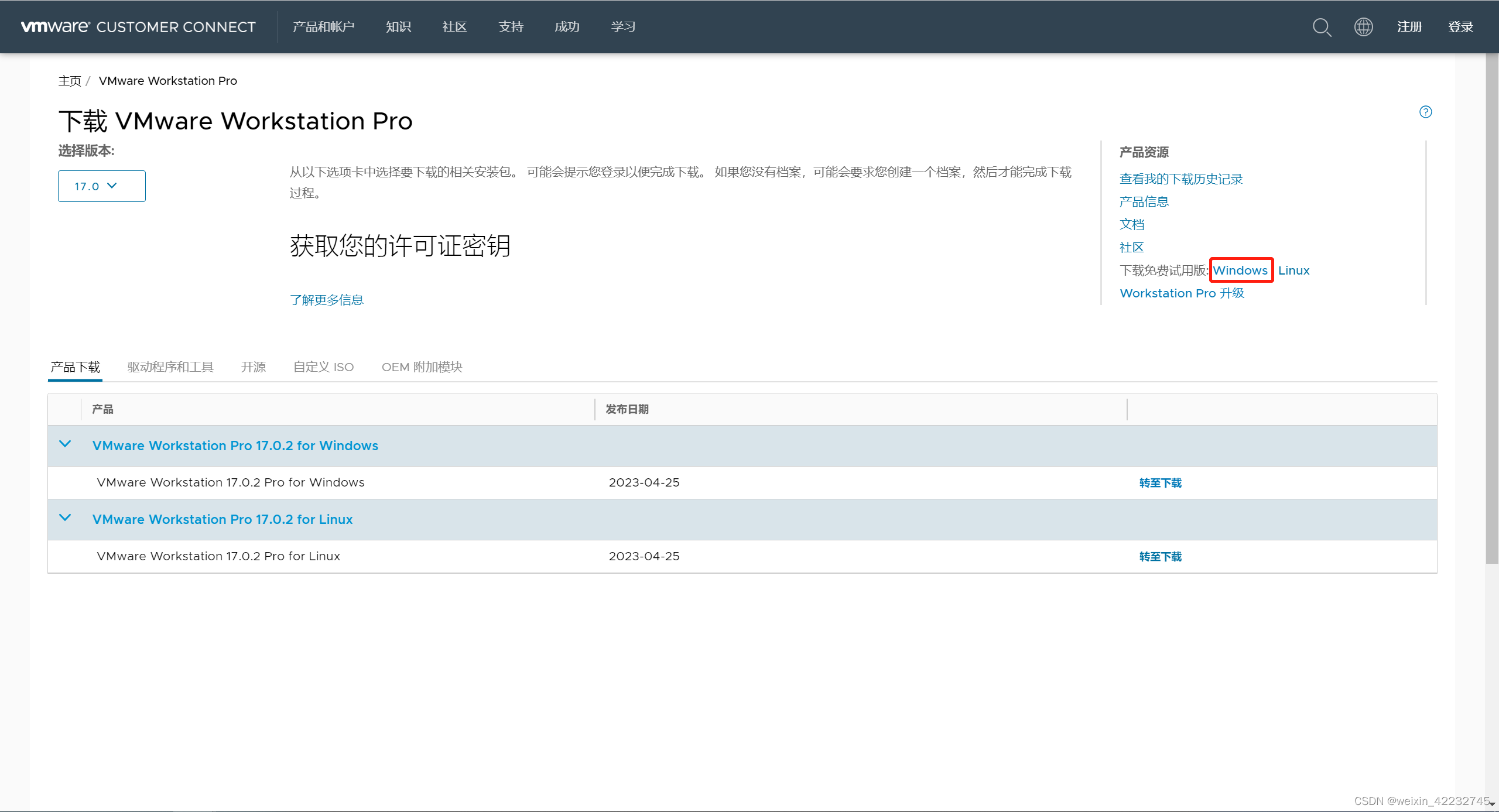The height and width of the screenshot is (812, 1499).
Task: Open the 产品和帐户 menu
Action: coord(323,27)
